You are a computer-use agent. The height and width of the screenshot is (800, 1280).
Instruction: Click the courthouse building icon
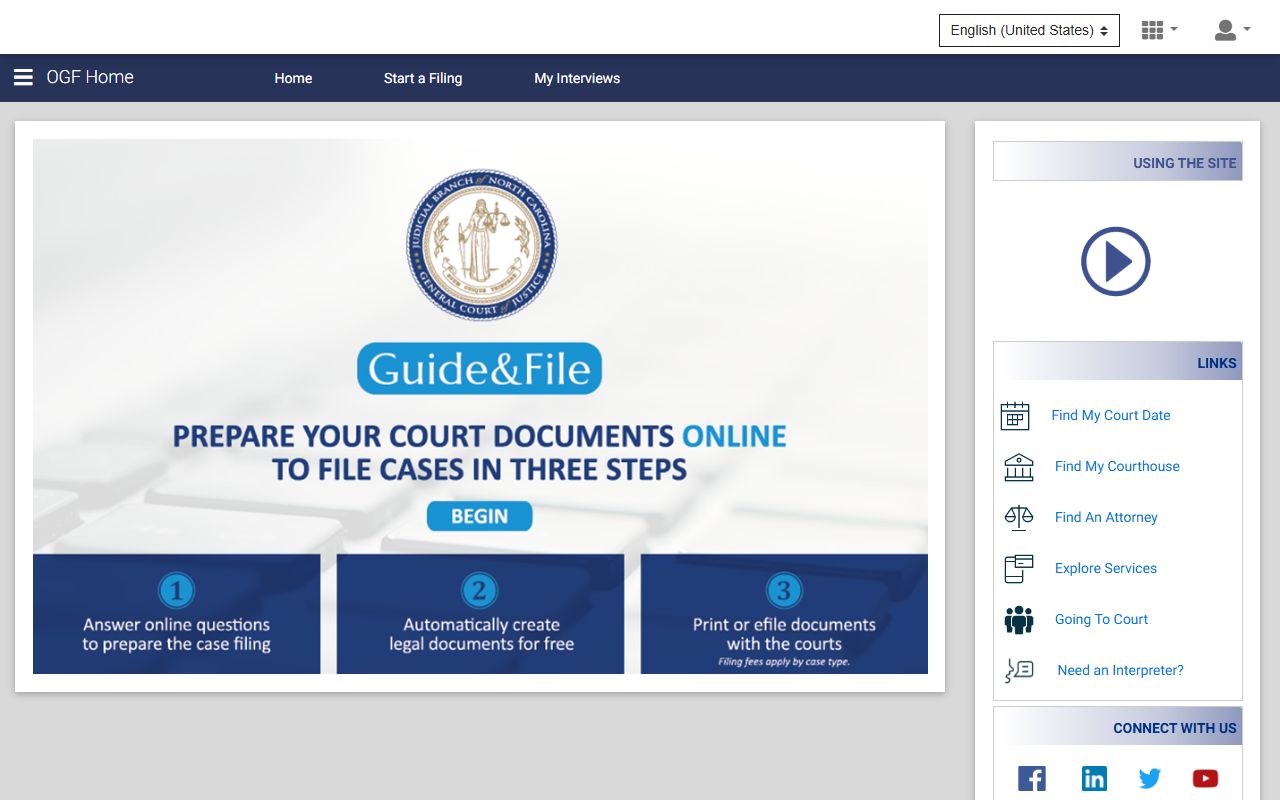(x=1019, y=467)
